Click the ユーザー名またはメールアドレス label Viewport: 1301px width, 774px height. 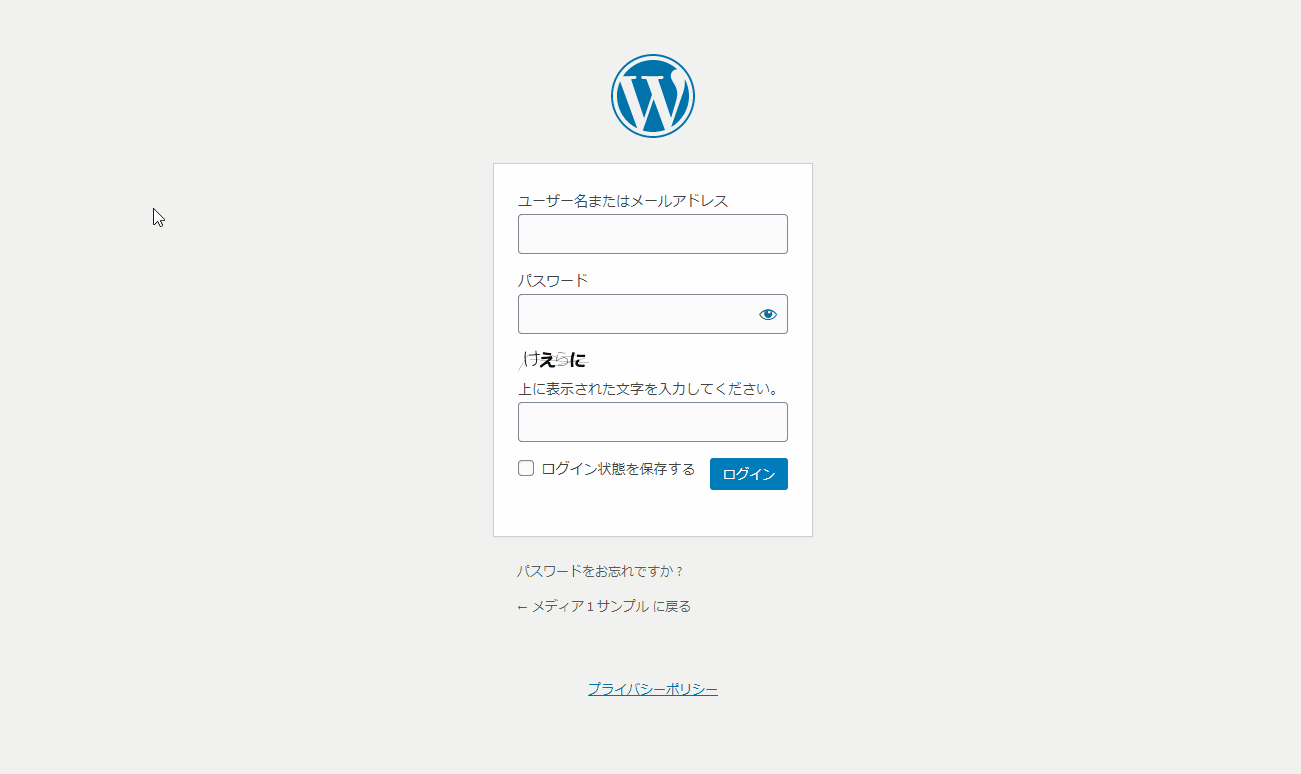click(x=623, y=201)
